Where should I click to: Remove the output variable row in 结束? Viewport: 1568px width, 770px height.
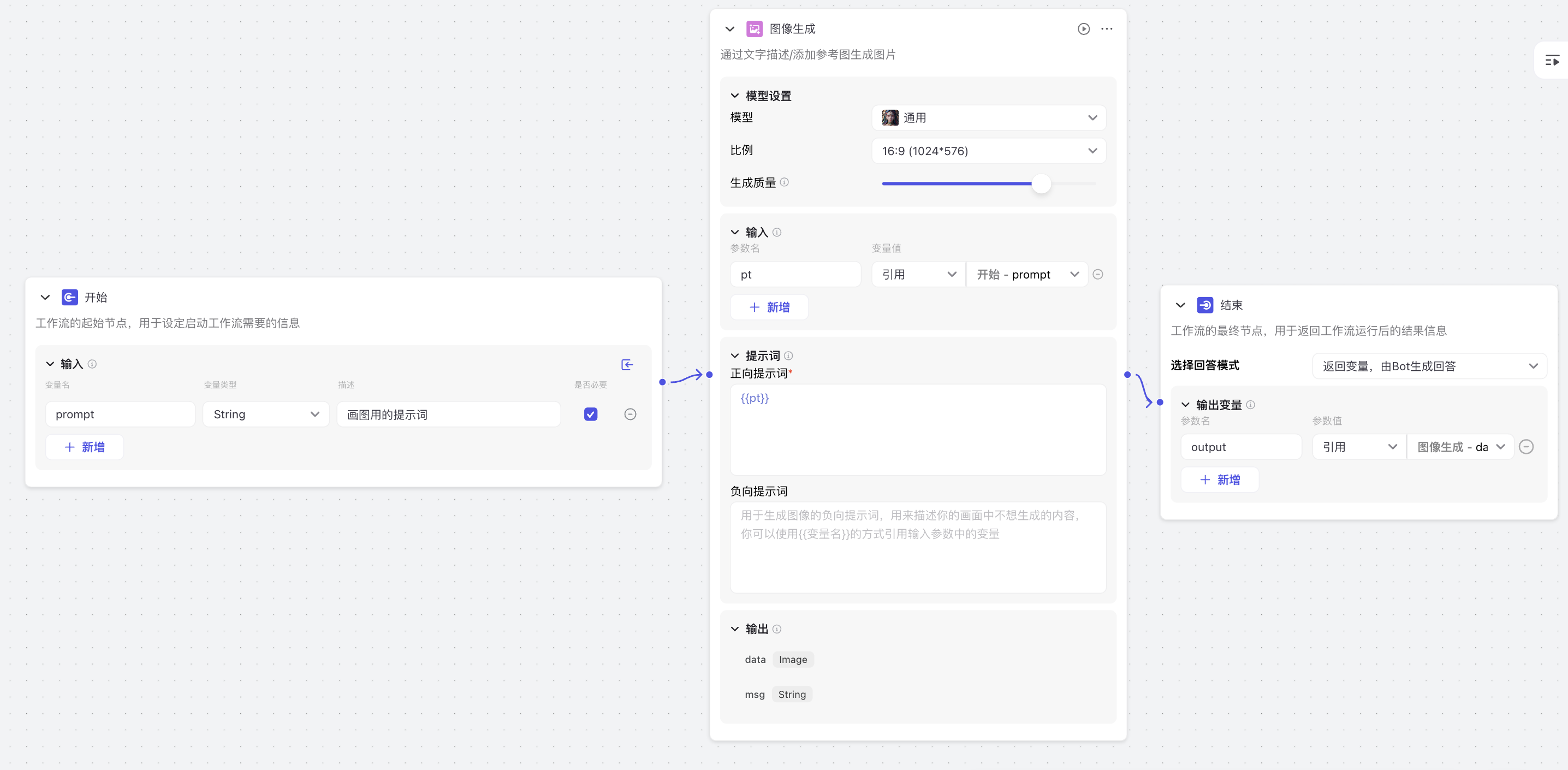1526,447
